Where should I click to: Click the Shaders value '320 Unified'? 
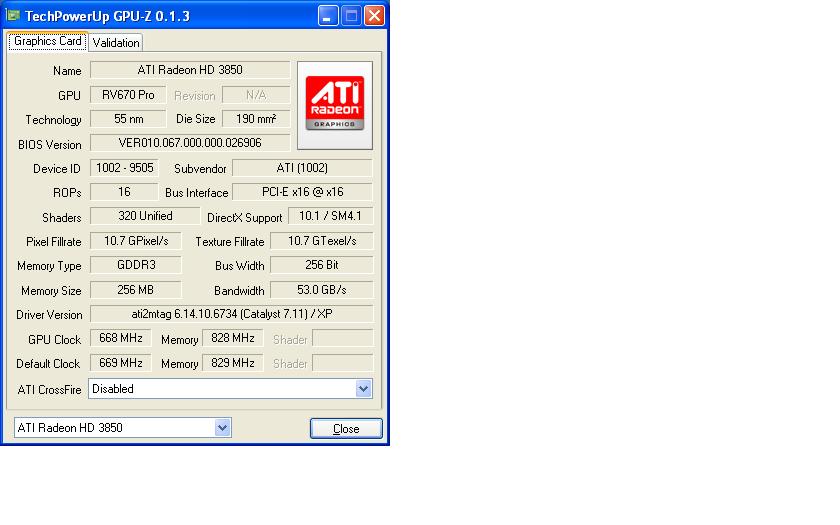click(x=145, y=216)
